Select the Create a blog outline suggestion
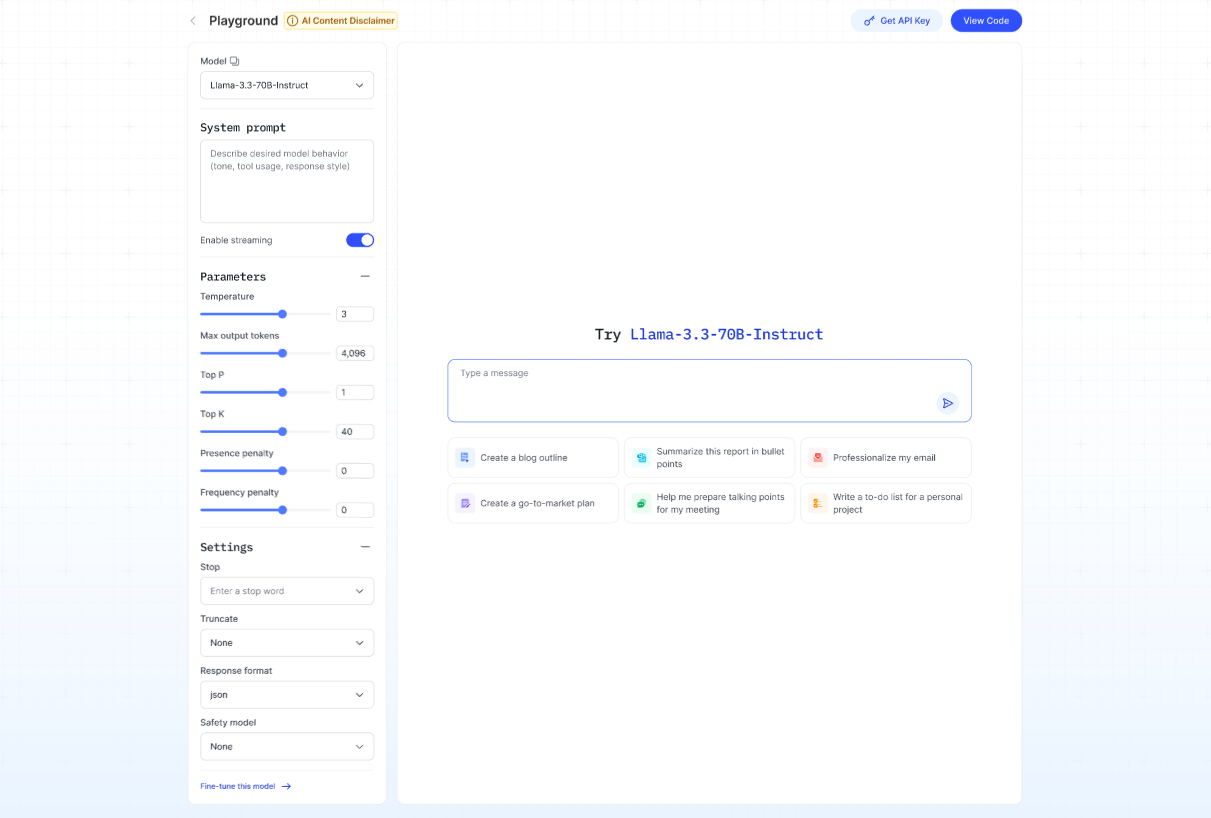Screen dimensions: 1211x818 [533, 457]
